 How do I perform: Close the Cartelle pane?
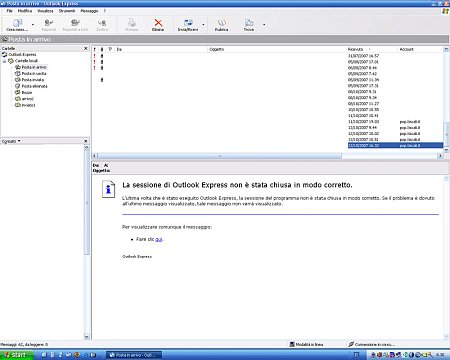coord(86,49)
